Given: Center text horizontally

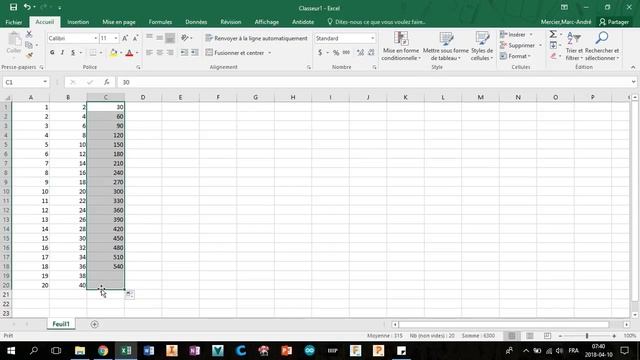Looking at the screenshot, I should point(160,53).
